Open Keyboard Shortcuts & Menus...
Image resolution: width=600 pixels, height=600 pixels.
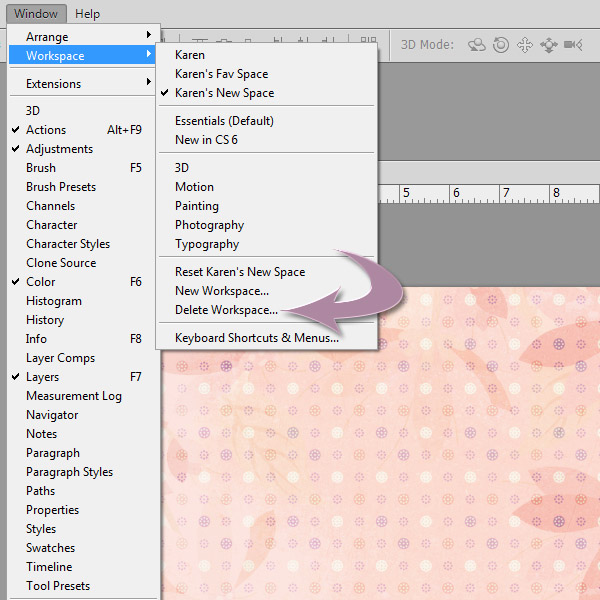(266, 338)
